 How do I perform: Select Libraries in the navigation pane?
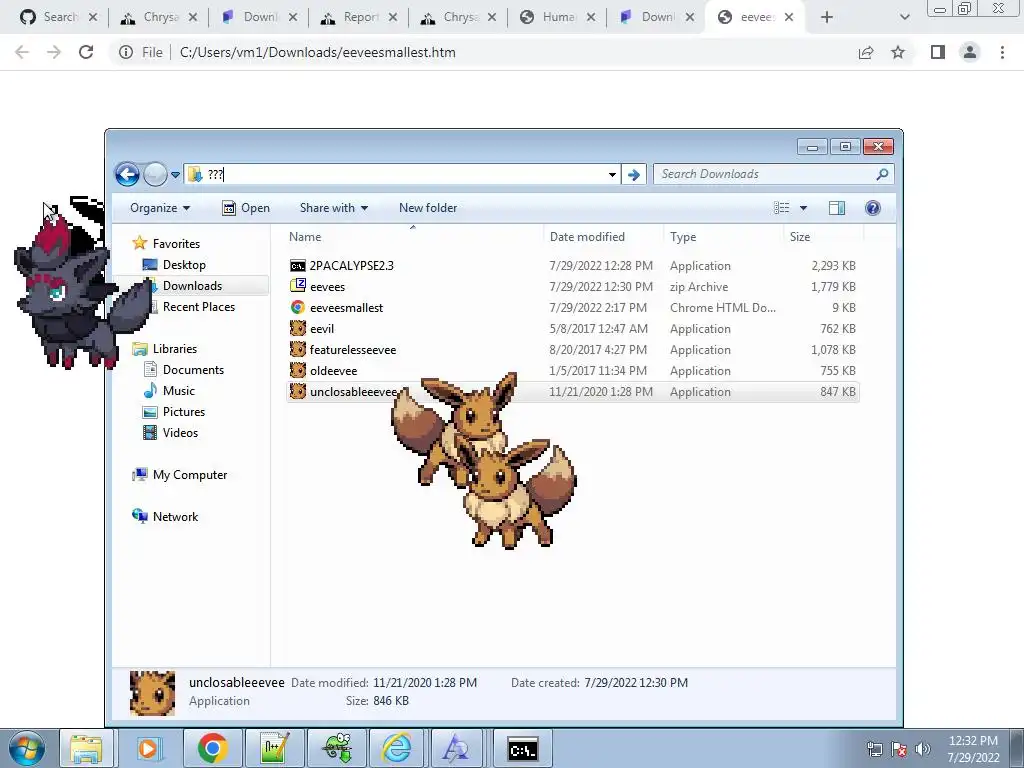point(174,349)
